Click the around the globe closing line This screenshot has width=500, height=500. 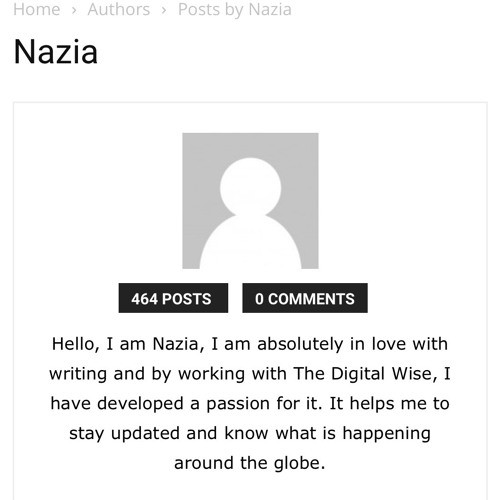[x=250, y=463]
